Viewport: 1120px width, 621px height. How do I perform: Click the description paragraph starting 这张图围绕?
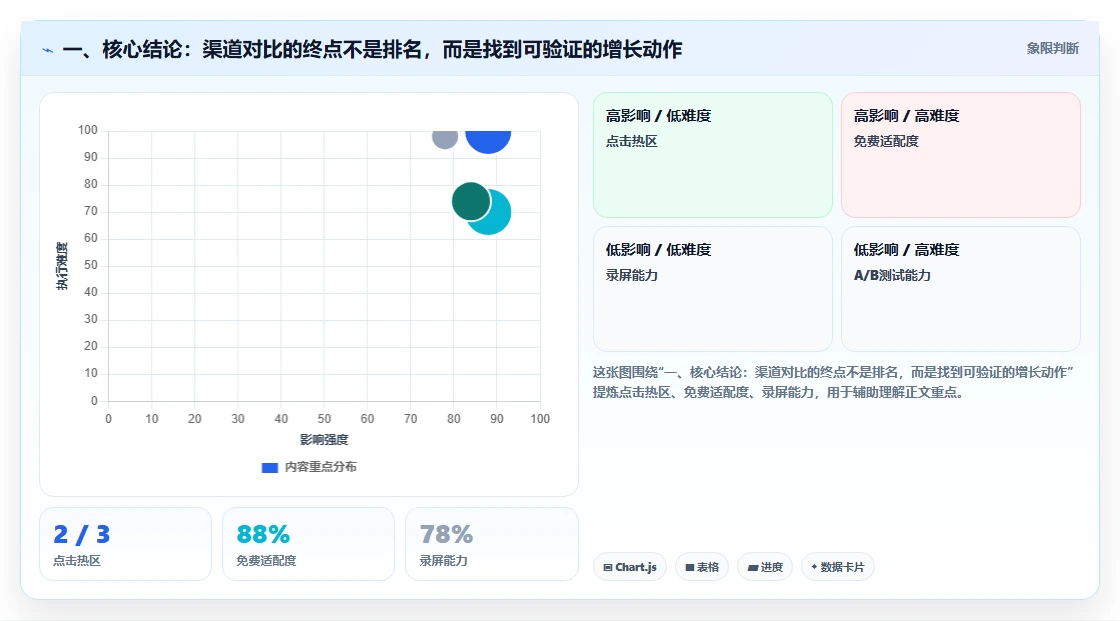pos(833,382)
